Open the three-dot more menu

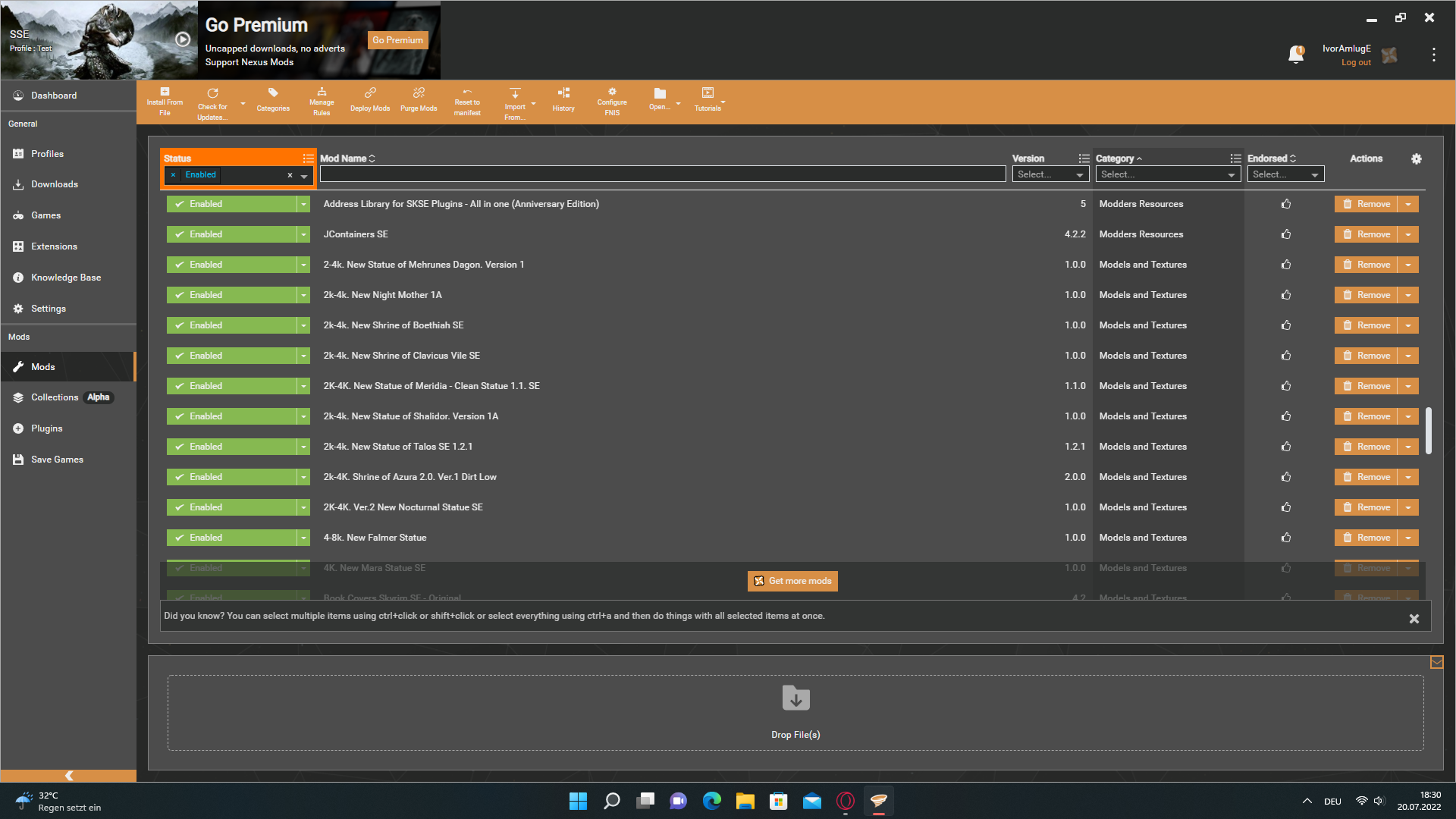(1433, 55)
